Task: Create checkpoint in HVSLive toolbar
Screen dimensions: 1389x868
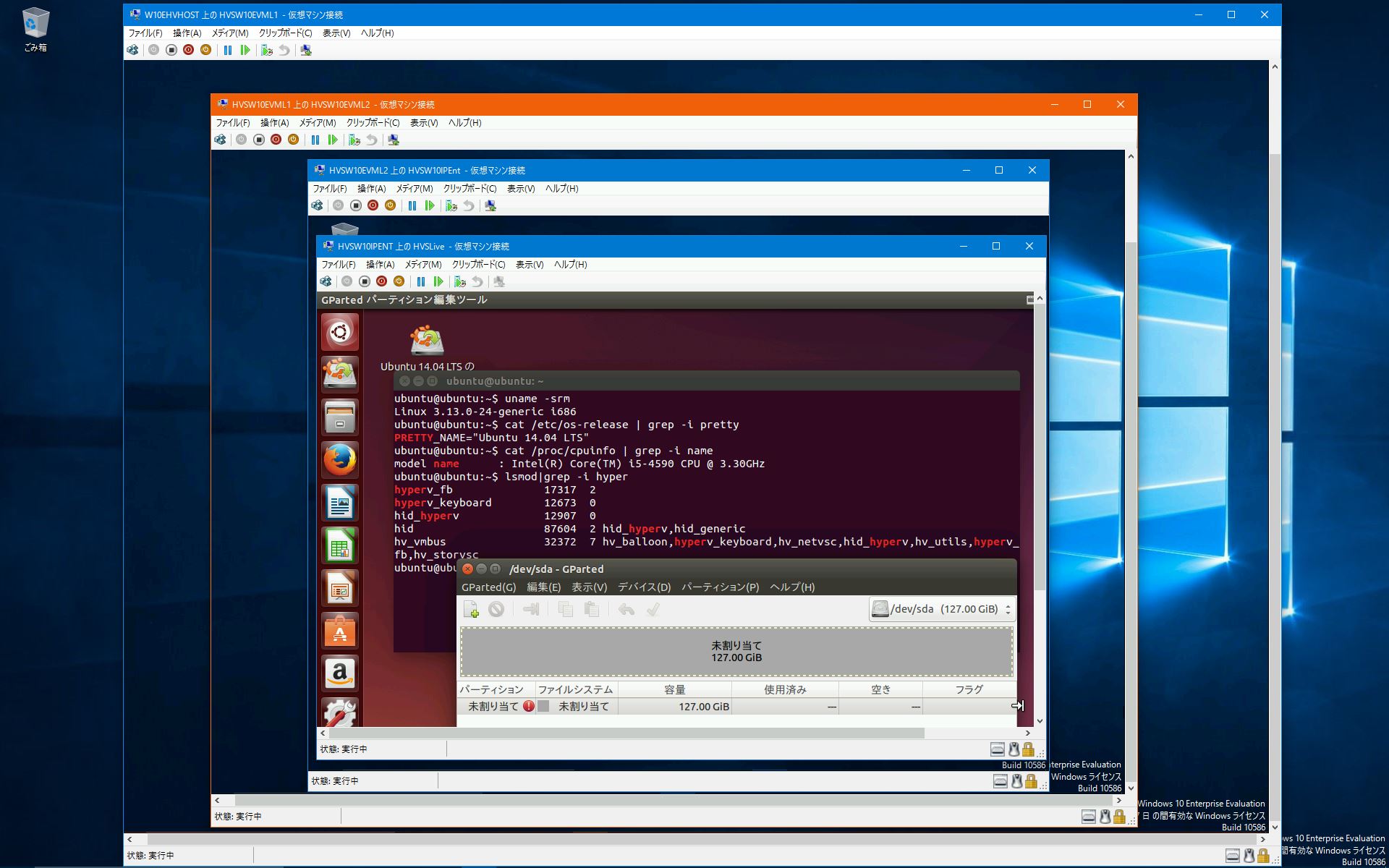Action: point(460,281)
